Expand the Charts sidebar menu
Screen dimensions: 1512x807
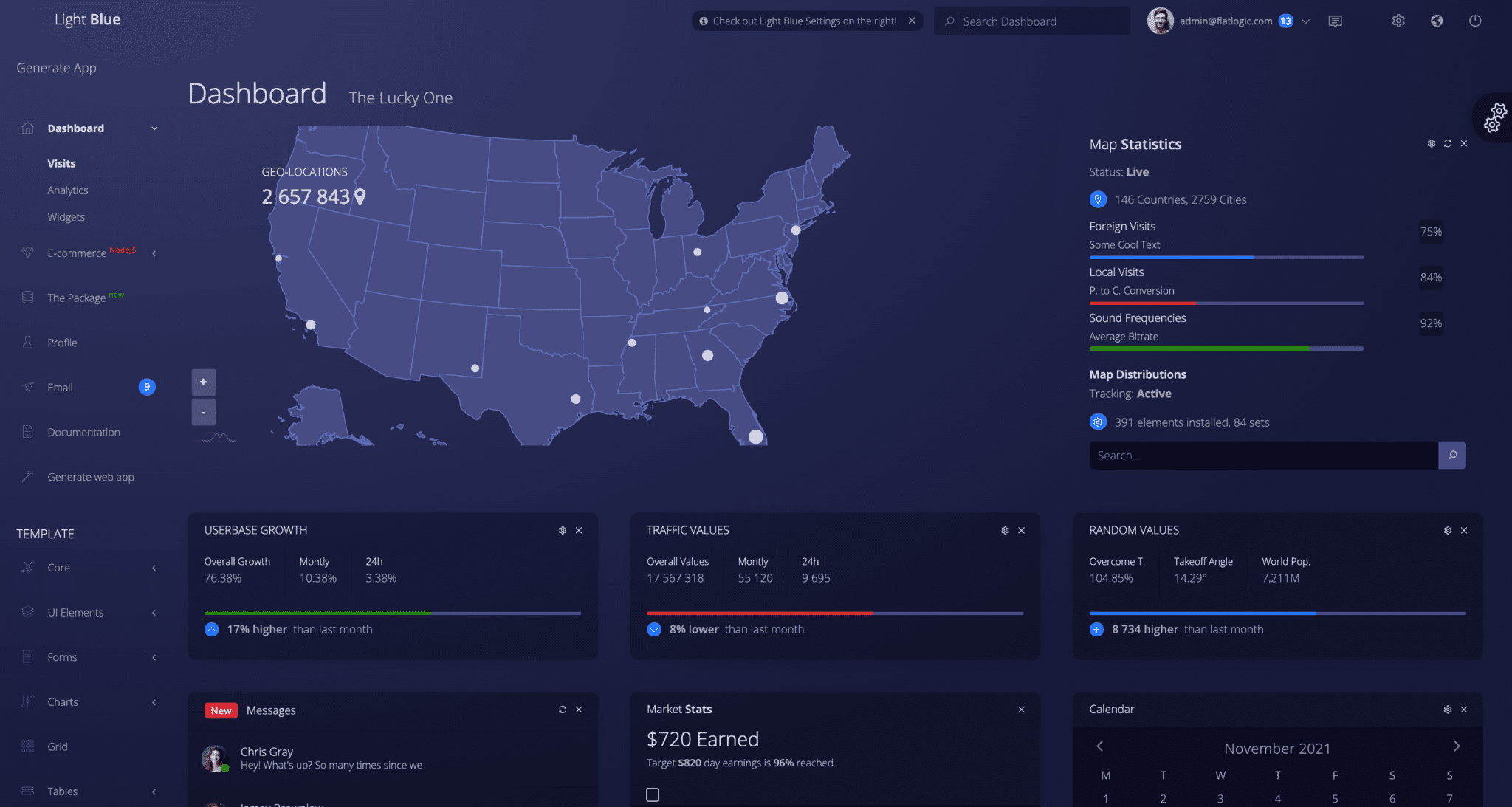click(x=63, y=701)
